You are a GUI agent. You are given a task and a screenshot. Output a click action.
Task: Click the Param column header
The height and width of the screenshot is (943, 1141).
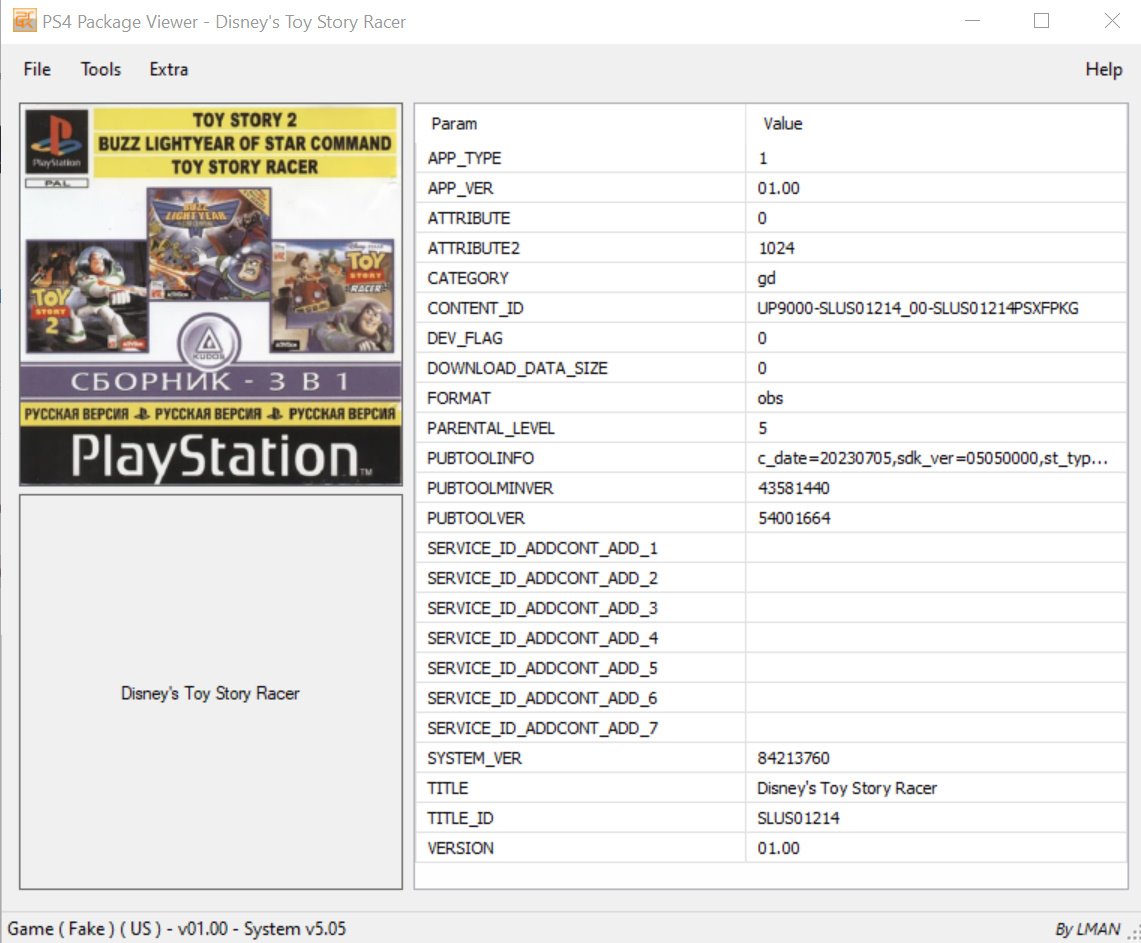(454, 124)
